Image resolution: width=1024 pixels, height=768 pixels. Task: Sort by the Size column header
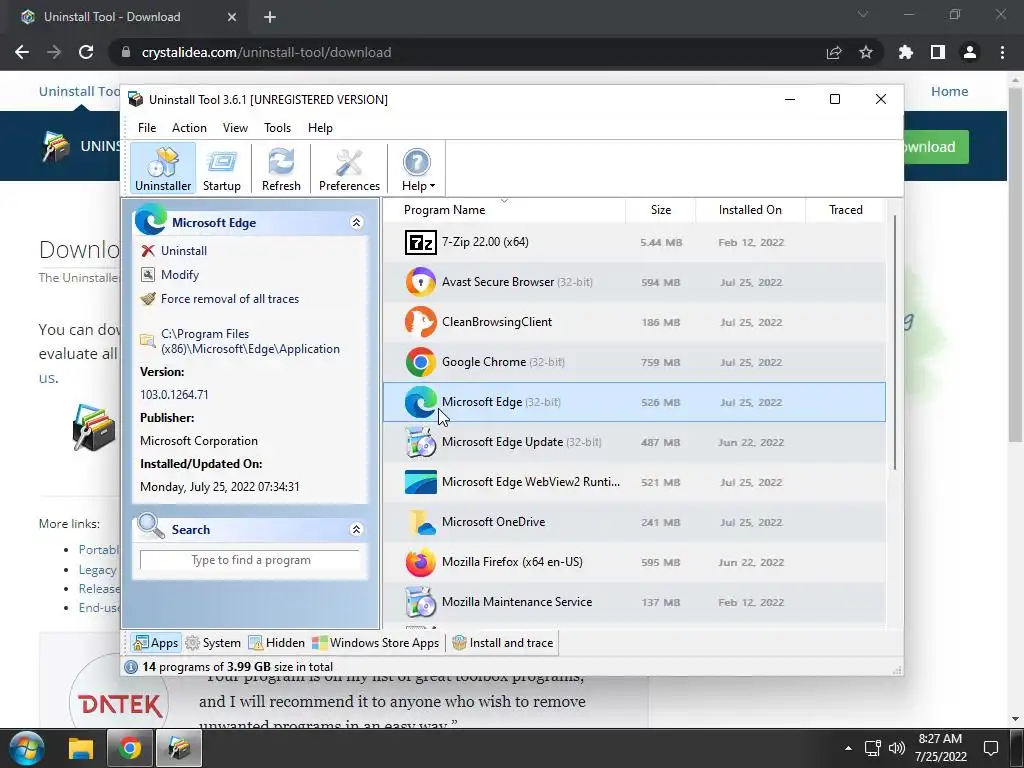point(660,210)
